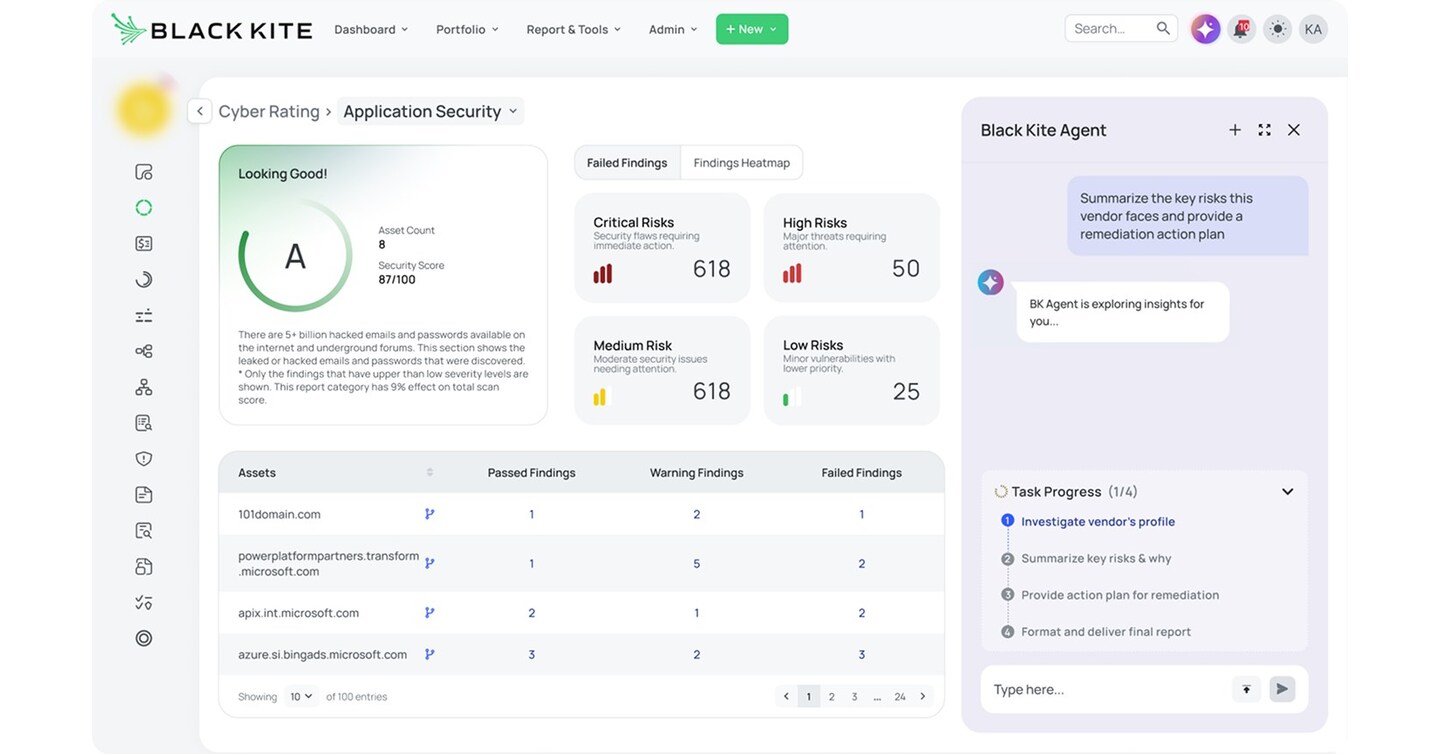Viewport: 1440px width, 754px height.
Task: Click the search magnifier icon
Action: pyautogui.click(x=1163, y=29)
